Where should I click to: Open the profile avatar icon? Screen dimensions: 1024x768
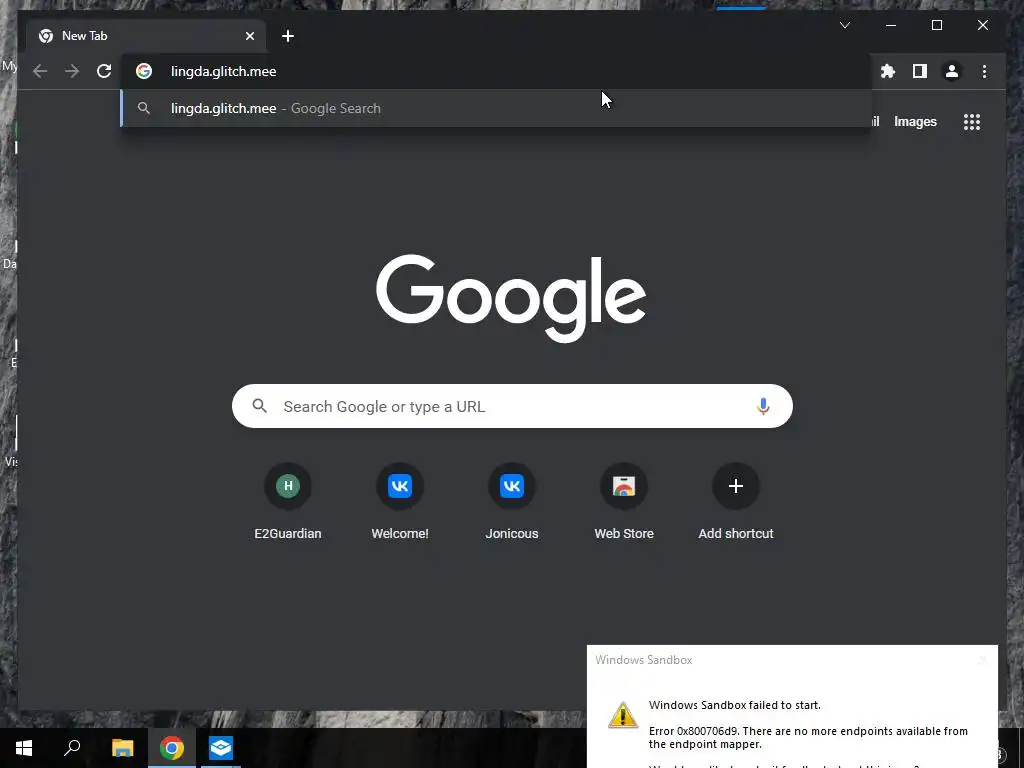tap(952, 71)
